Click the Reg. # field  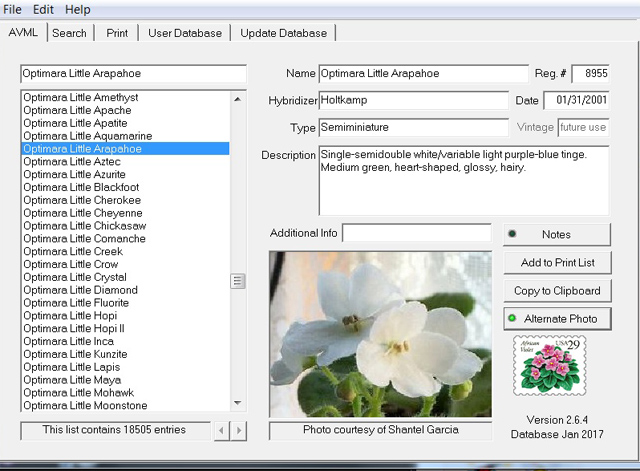pyautogui.click(x=590, y=73)
